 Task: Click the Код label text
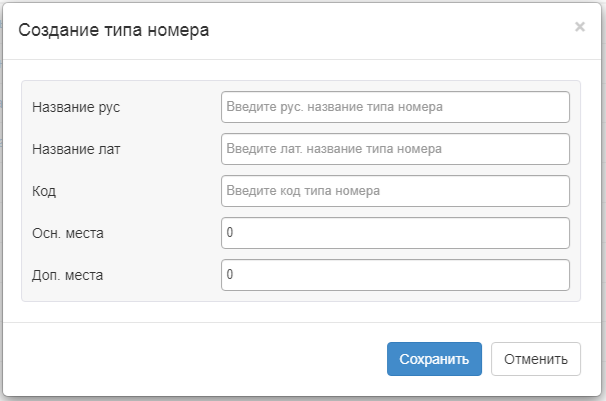tap(45, 191)
